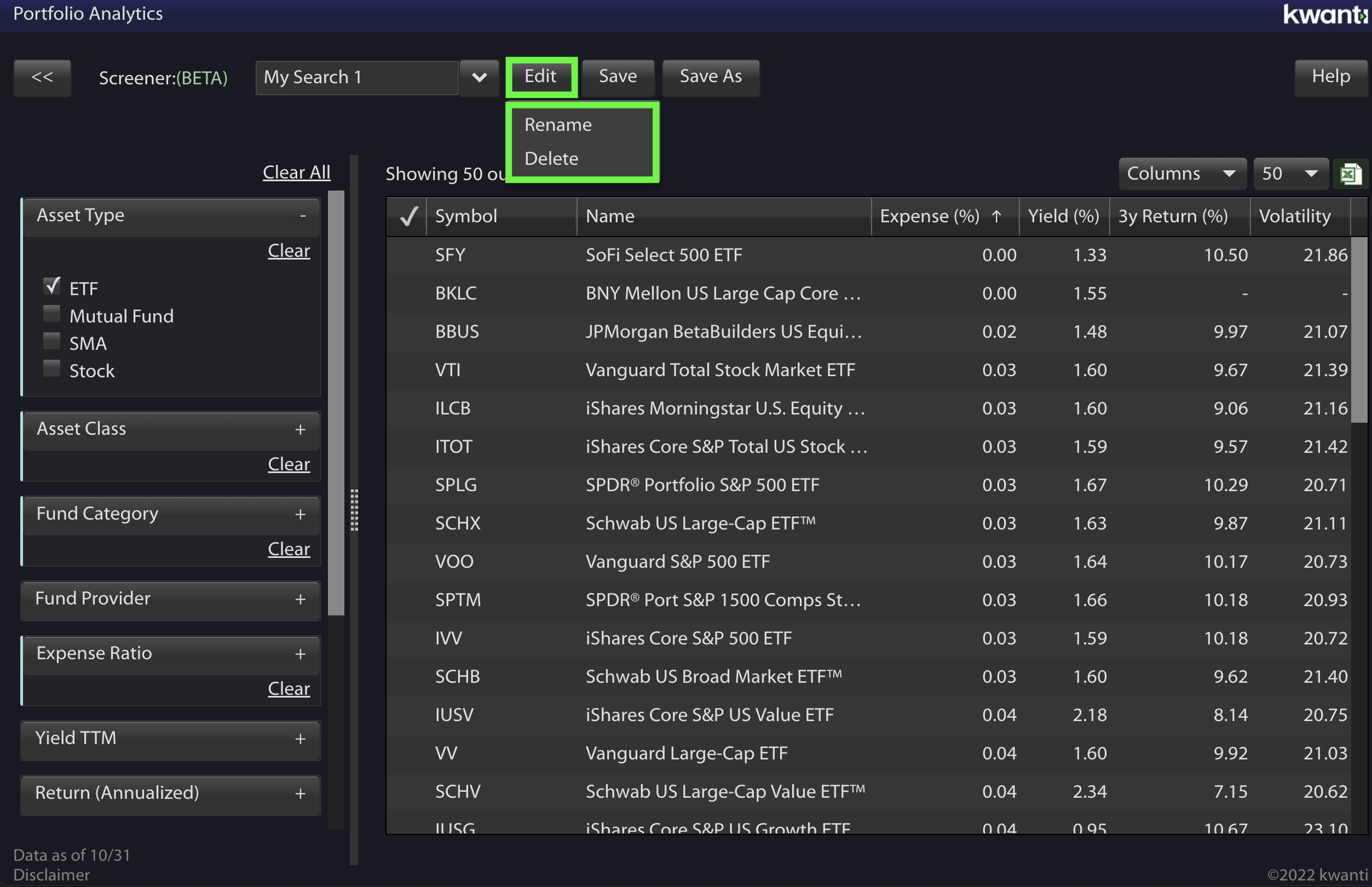Sort by the Yield (%) column header
1372x887 pixels.
coord(1063,216)
